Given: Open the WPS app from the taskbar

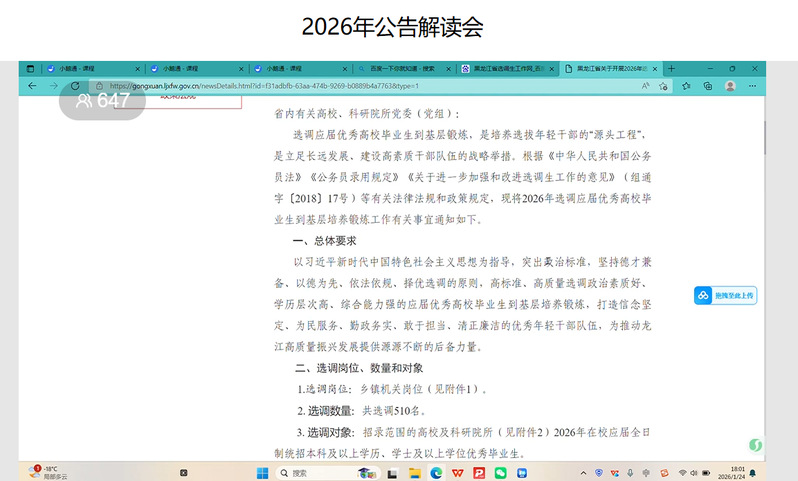Looking at the screenshot, I should (x=457, y=472).
